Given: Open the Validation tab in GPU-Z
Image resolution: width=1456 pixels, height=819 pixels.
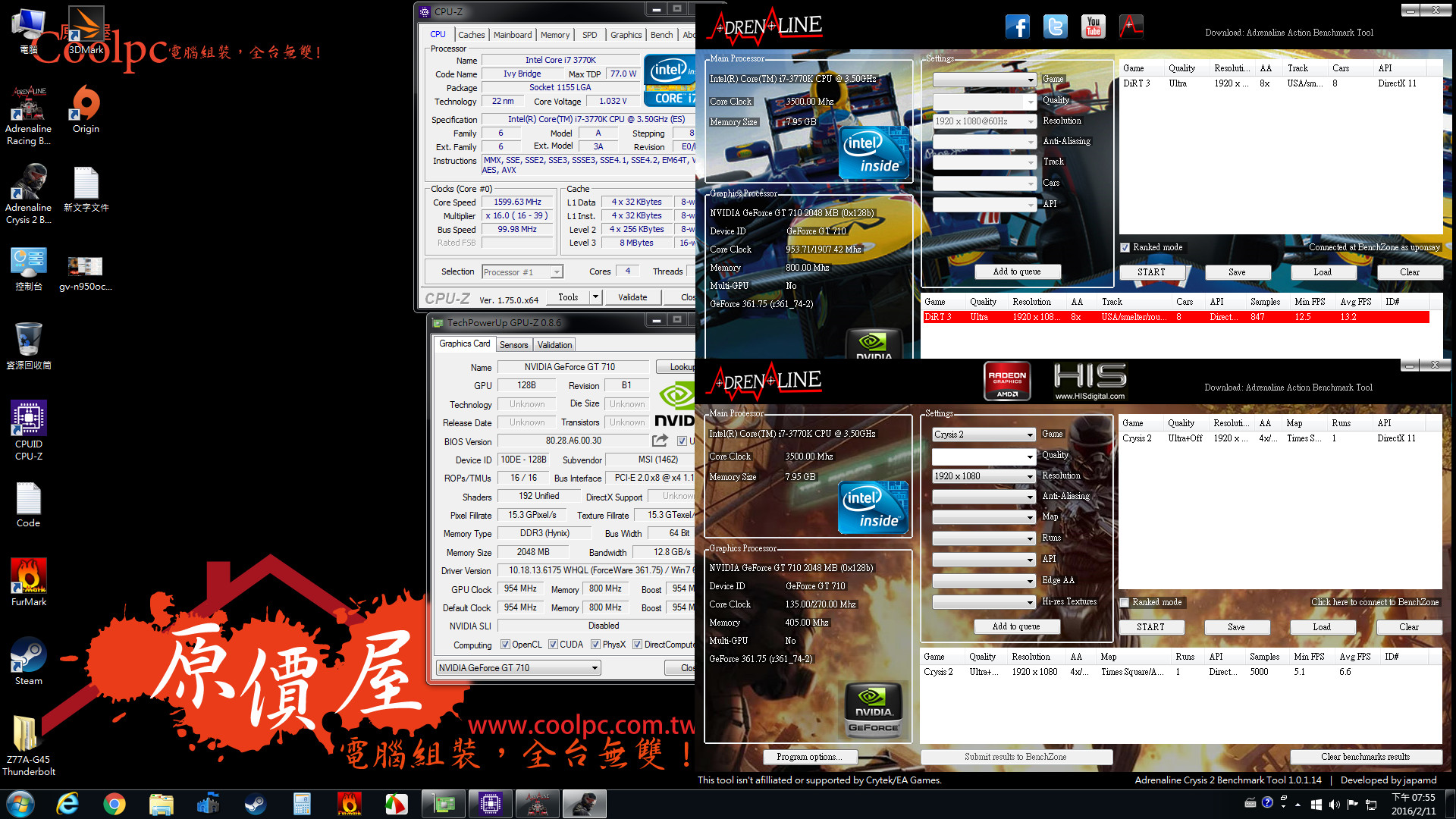Looking at the screenshot, I should point(554,345).
